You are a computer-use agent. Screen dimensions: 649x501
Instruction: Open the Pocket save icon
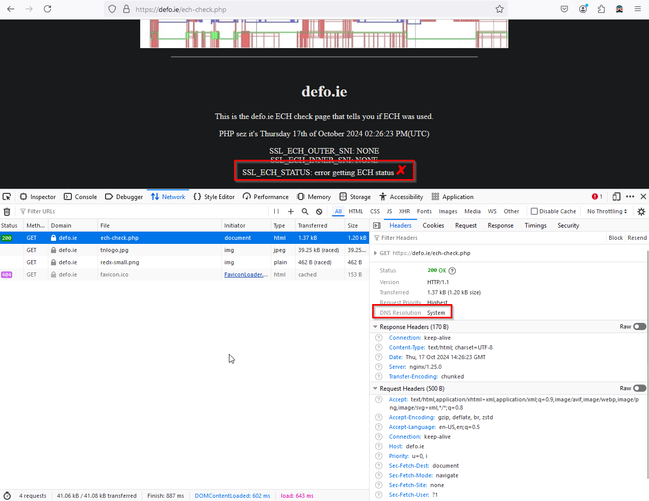(x=564, y=9)
